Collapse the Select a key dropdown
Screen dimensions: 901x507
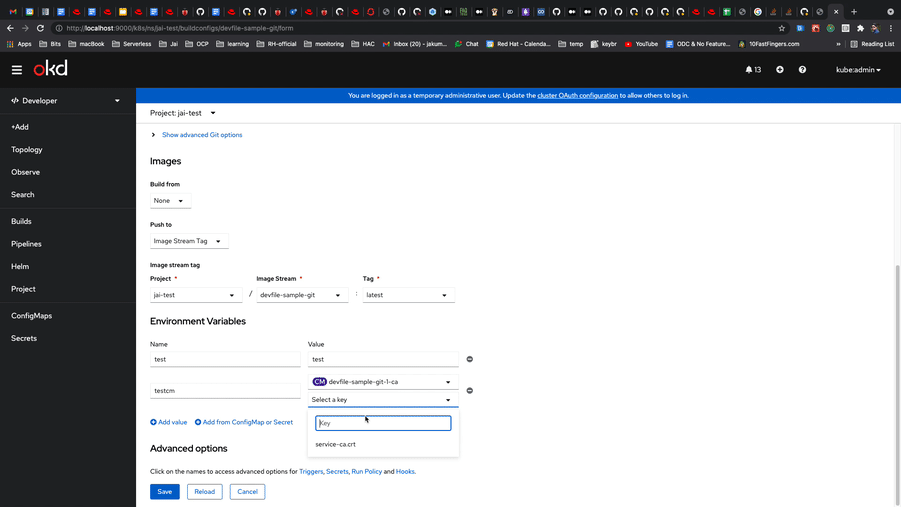383,400
